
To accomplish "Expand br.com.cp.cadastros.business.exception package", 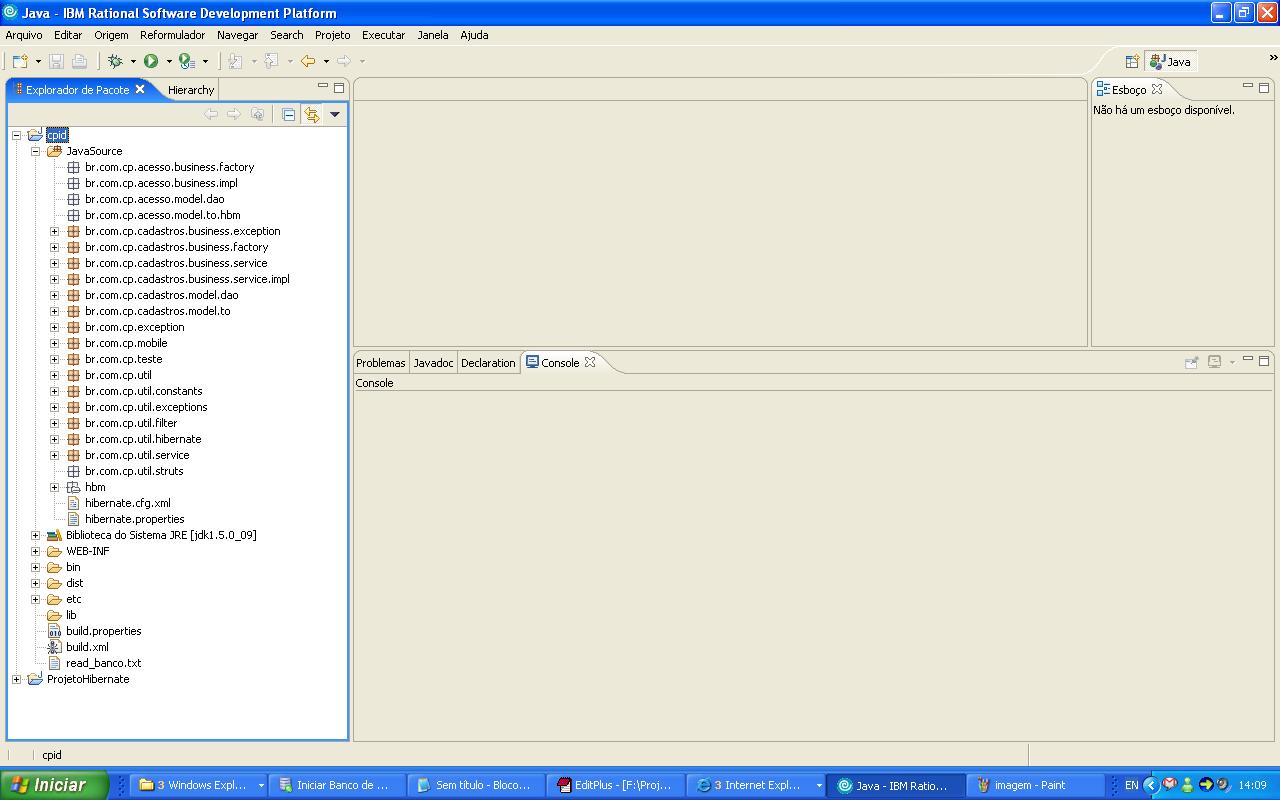I will point(55,231).
